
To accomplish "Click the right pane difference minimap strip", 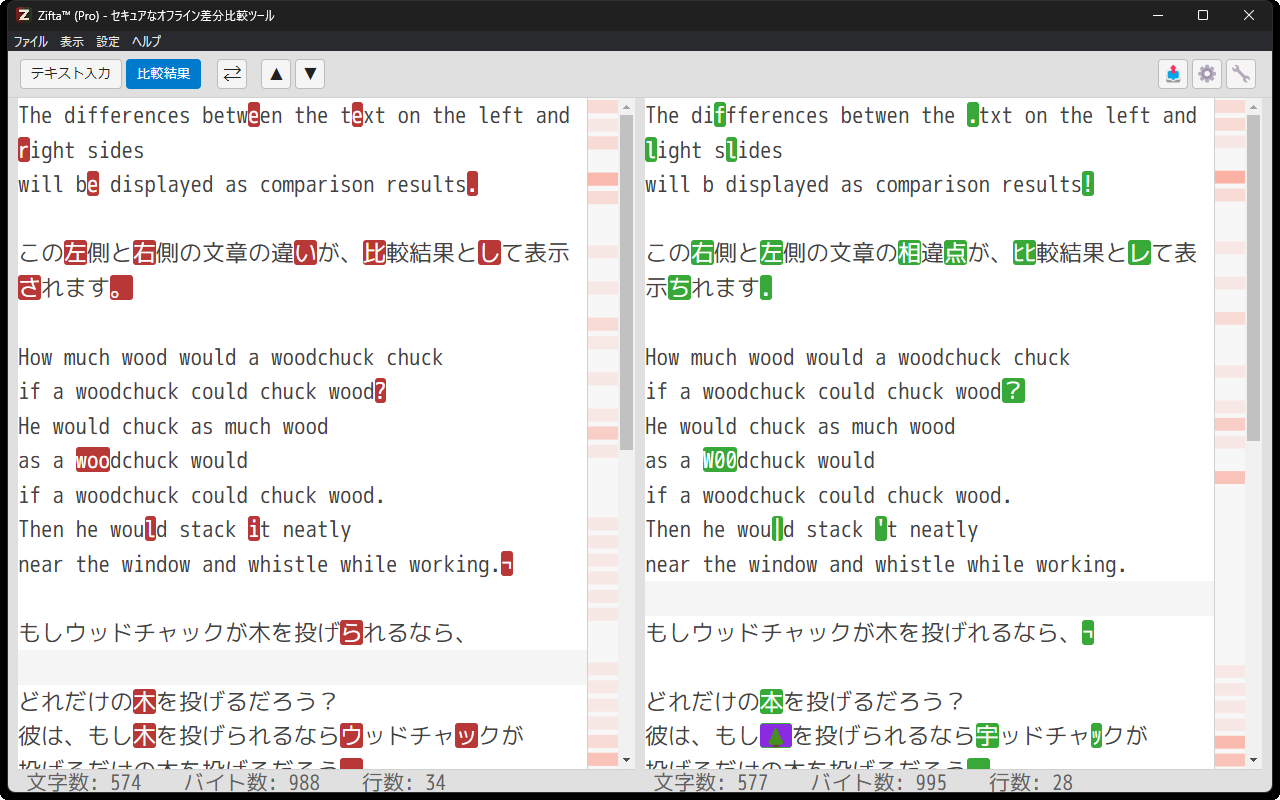I will pos(1229,400).
